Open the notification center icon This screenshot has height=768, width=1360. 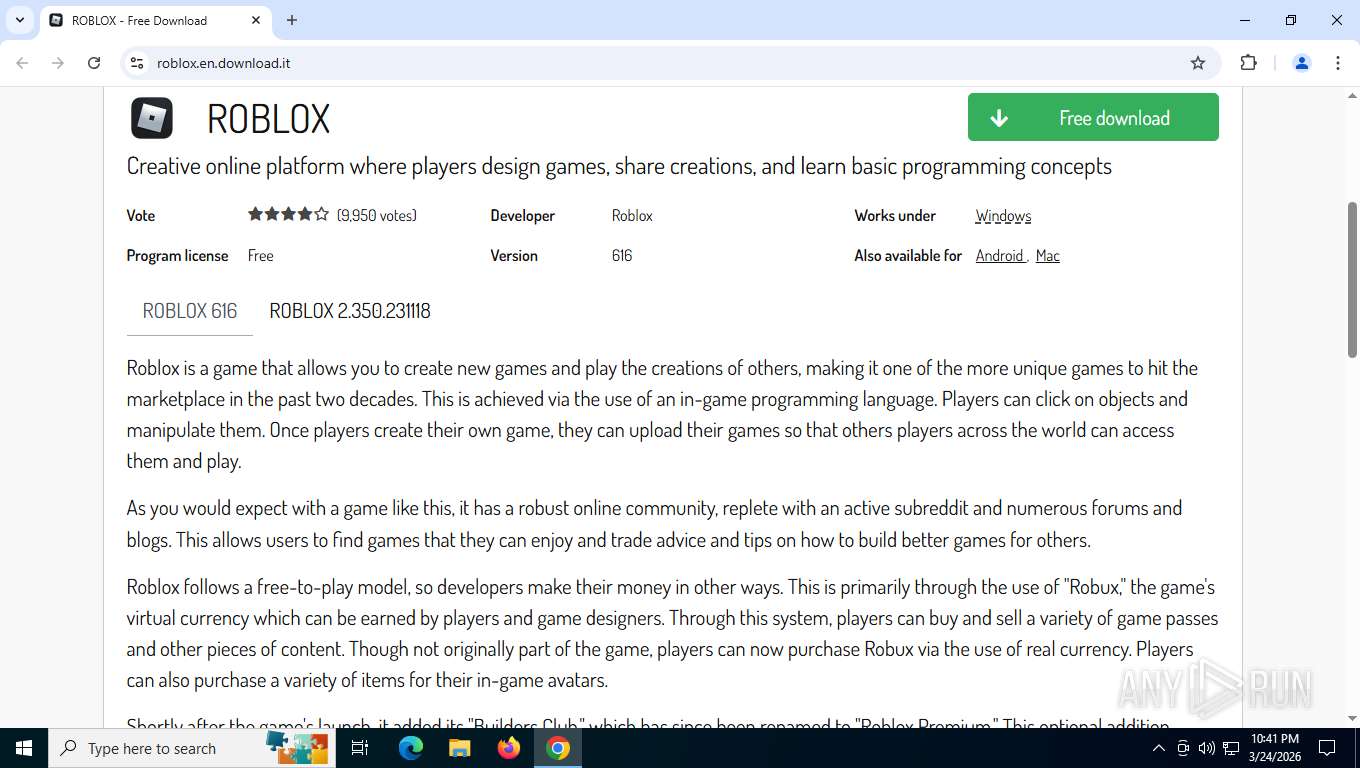[x=1327, y=748]
